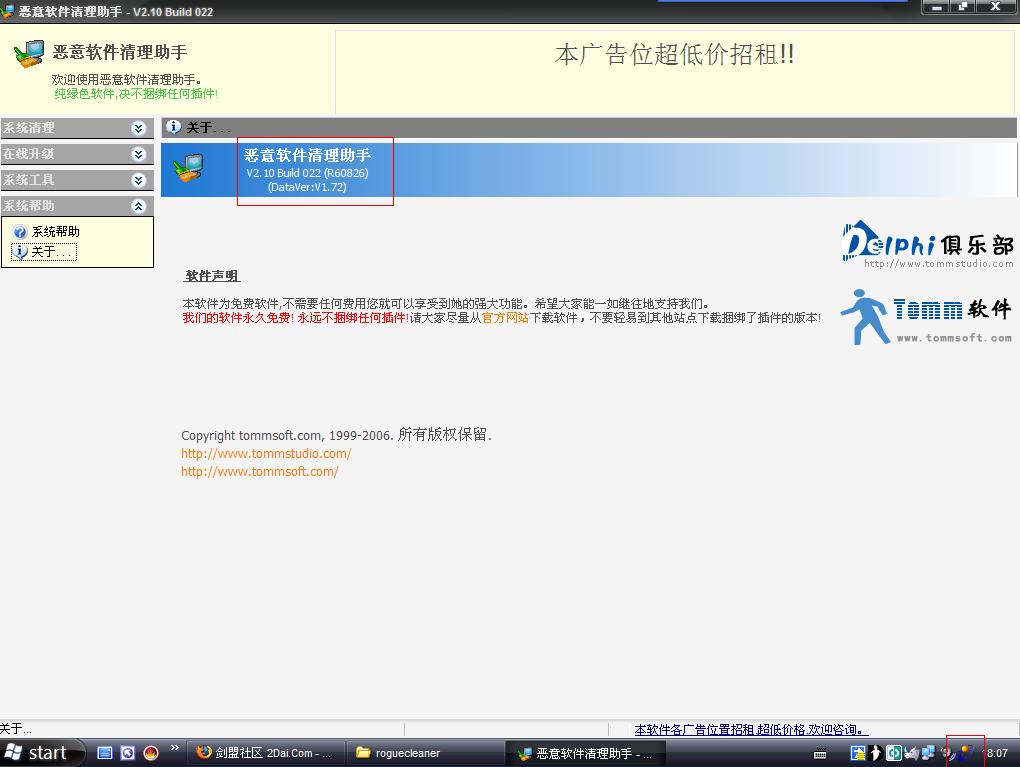Click the 恶意软件清理助手 taskbar button

584,753
